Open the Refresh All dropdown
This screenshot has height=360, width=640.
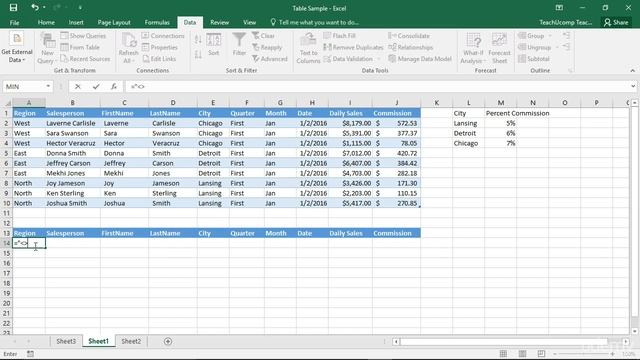(128, 48)
